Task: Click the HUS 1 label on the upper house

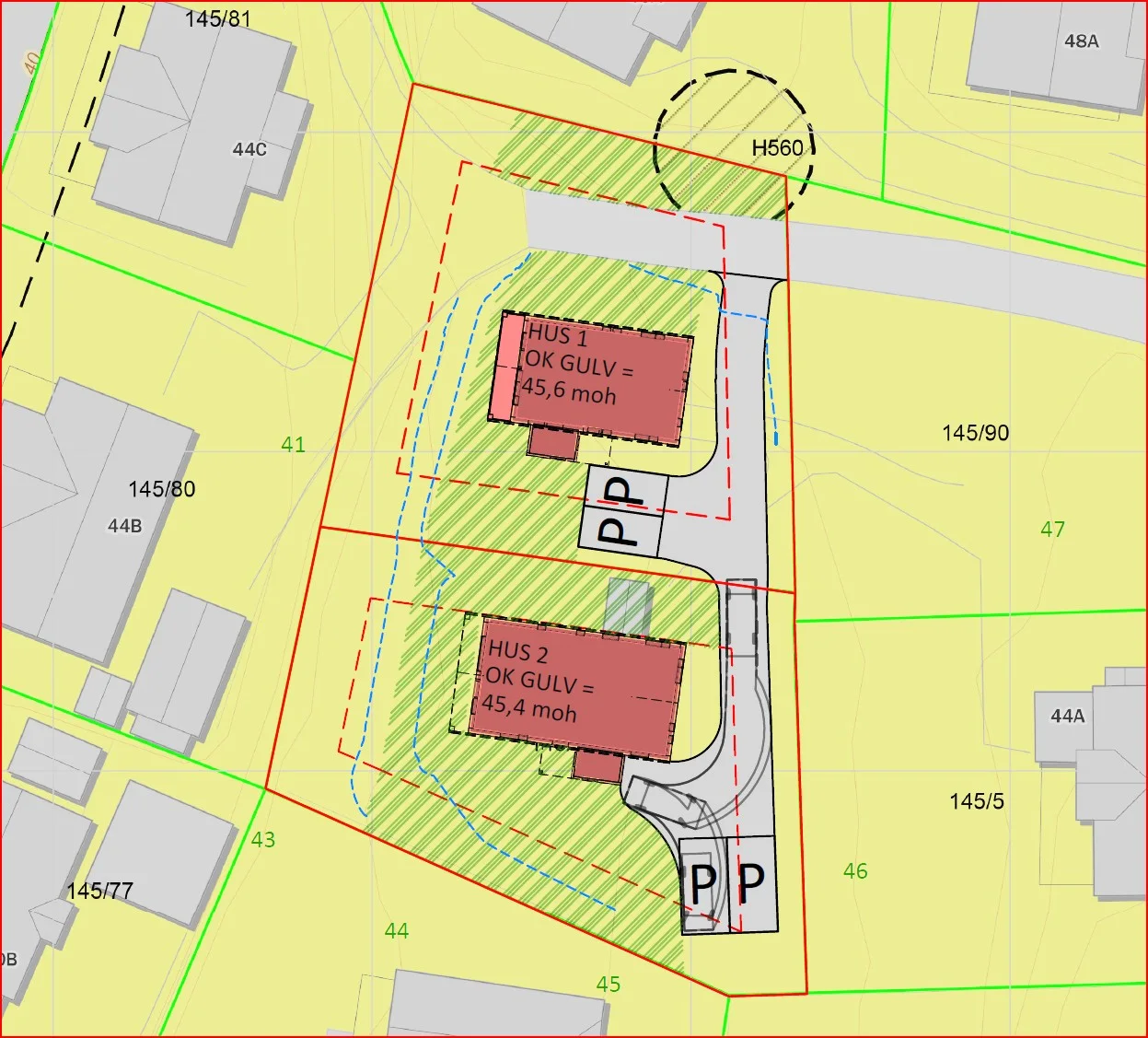Action: (557, 335)
